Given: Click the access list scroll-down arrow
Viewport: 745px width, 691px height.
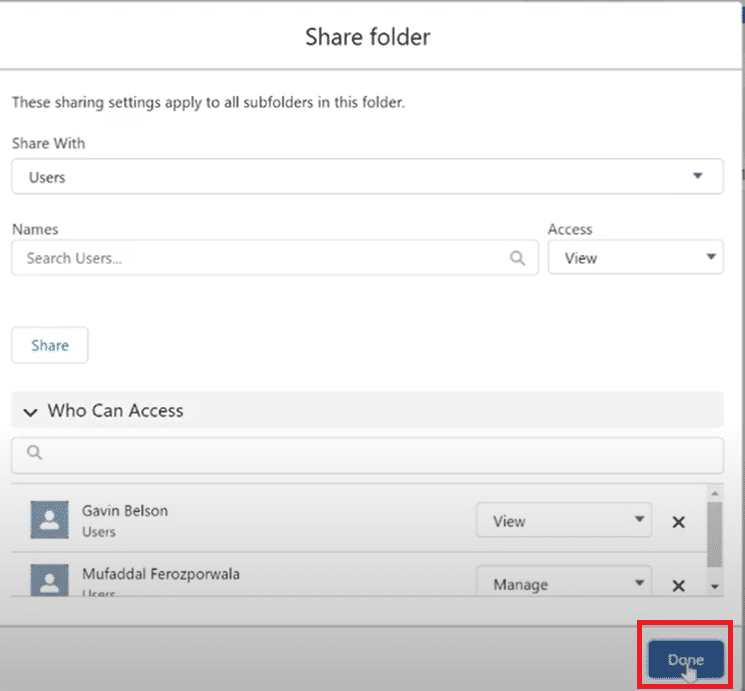Looking at the screenshot, I should 715,586.
